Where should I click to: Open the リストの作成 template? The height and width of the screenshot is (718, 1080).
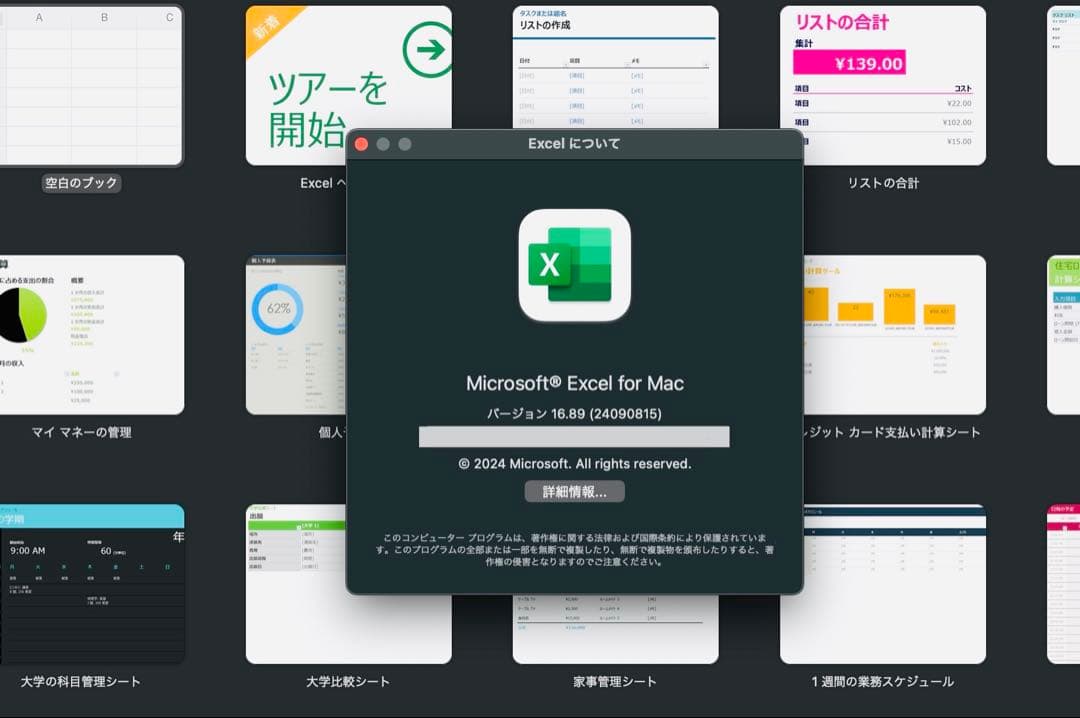(615, 85)
